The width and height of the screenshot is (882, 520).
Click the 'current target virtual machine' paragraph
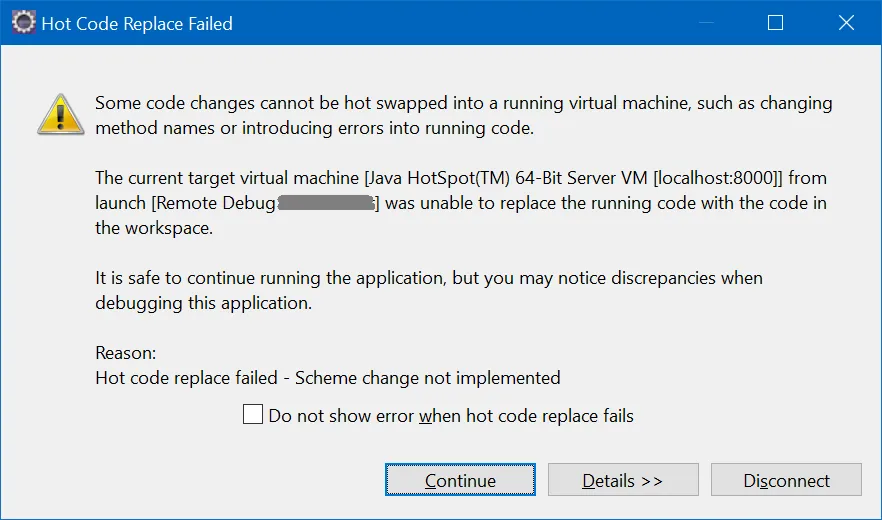460,203
